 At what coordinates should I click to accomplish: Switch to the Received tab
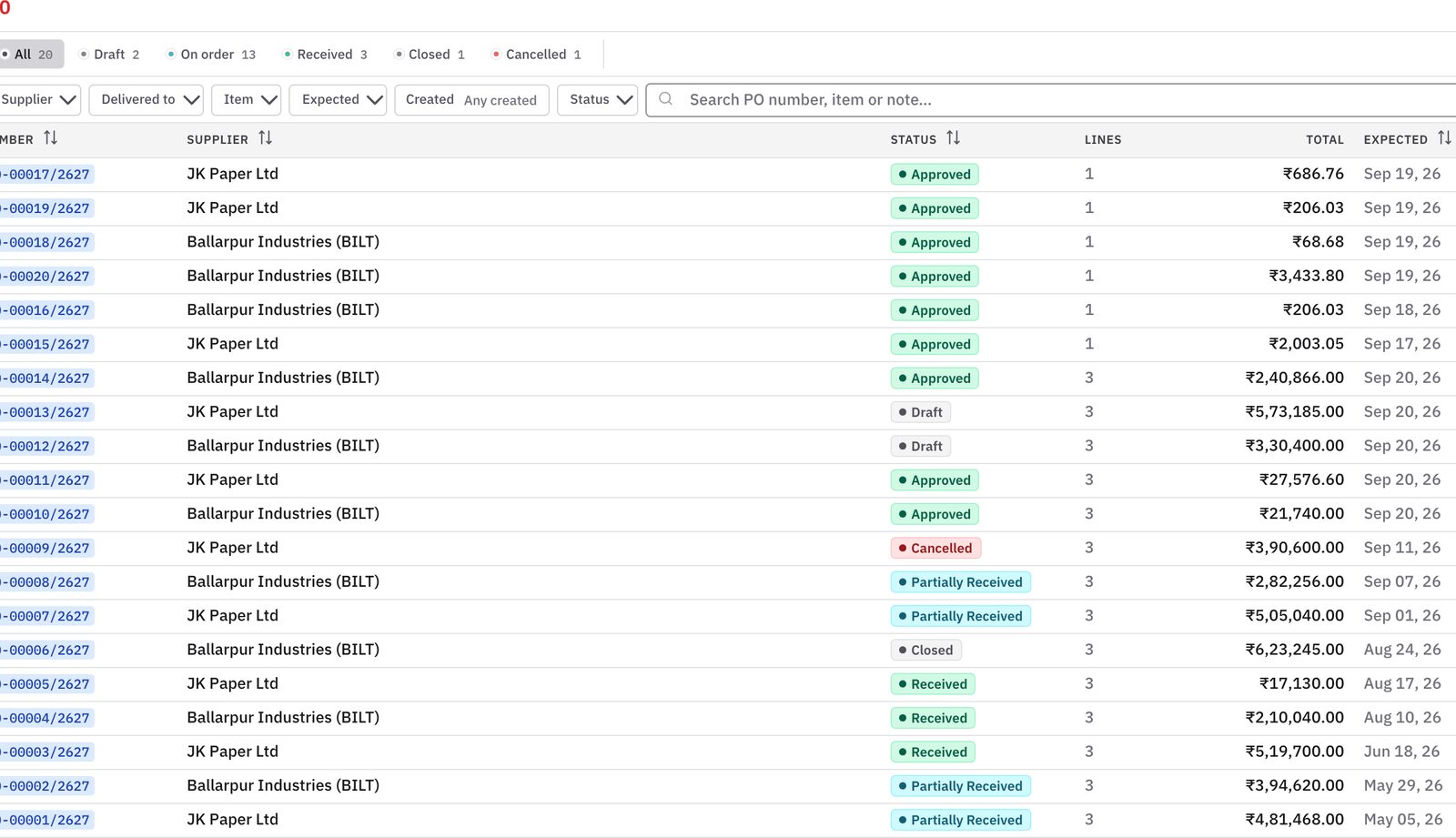pos(326,55)
